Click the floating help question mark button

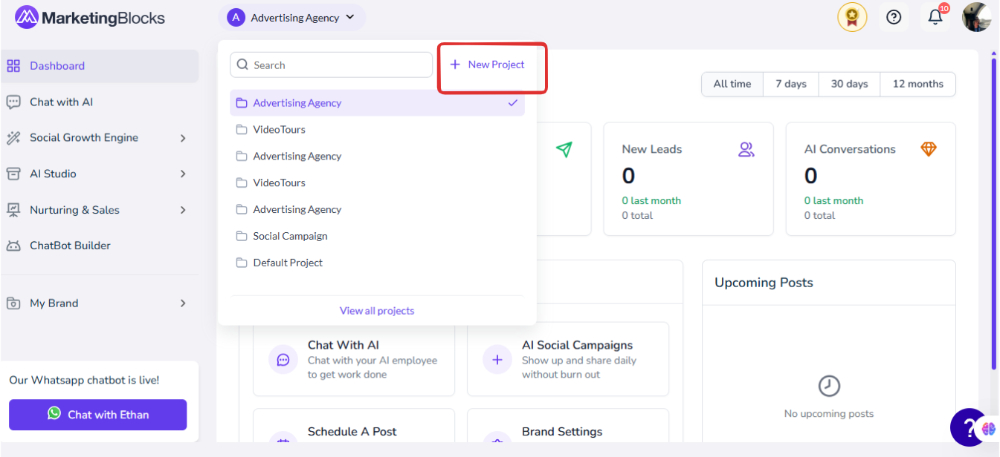(x=967, y=427)
